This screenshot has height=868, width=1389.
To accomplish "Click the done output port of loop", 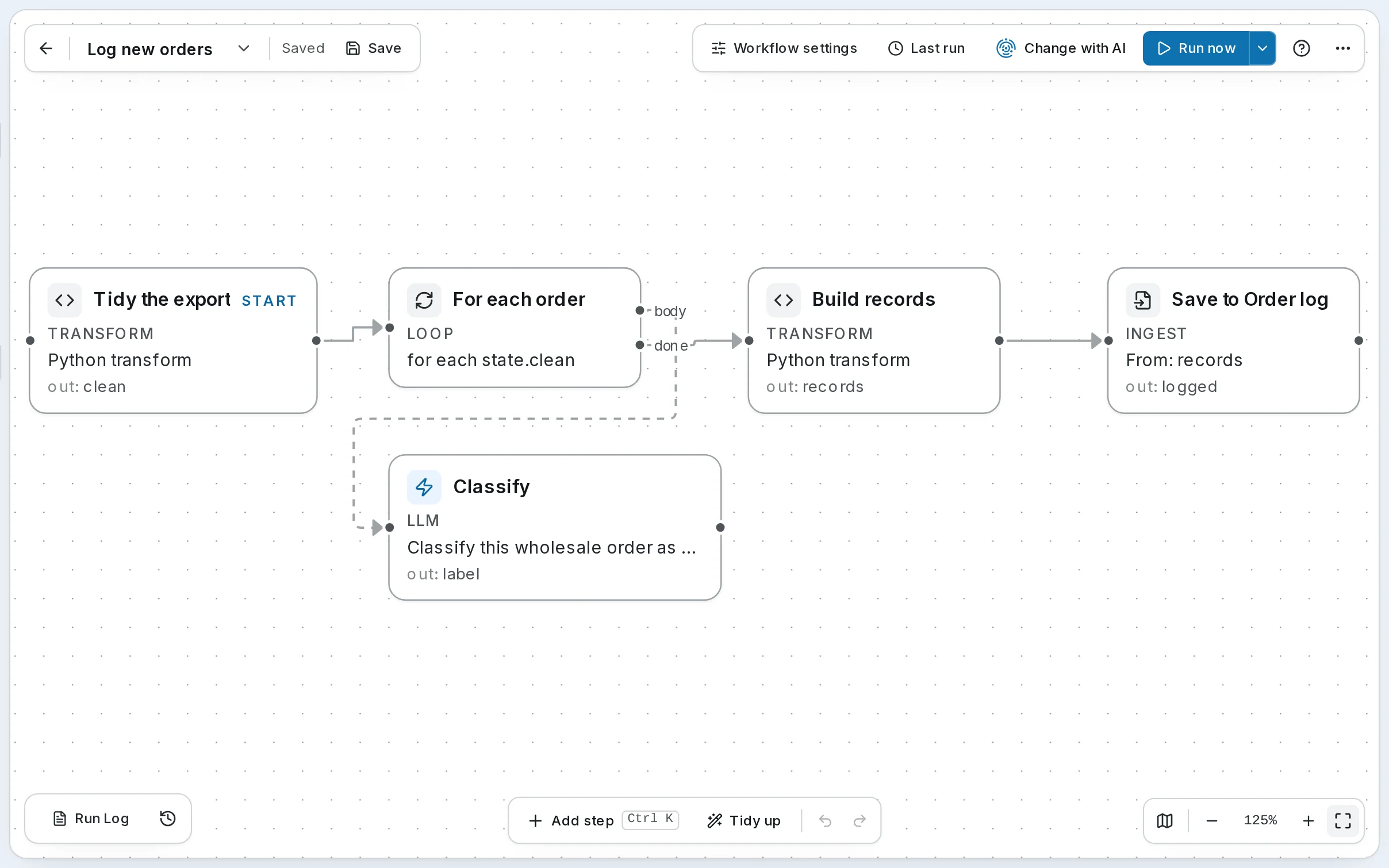I will click(640, 345).
